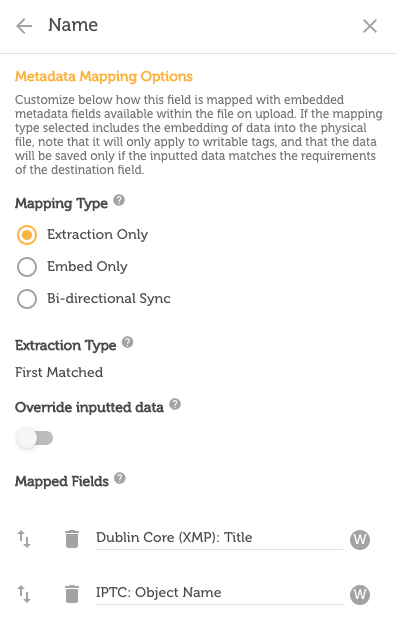Click the W badge next to Dublin Core Title
This screenshot has height=619, width=397.
coord(360,539)
